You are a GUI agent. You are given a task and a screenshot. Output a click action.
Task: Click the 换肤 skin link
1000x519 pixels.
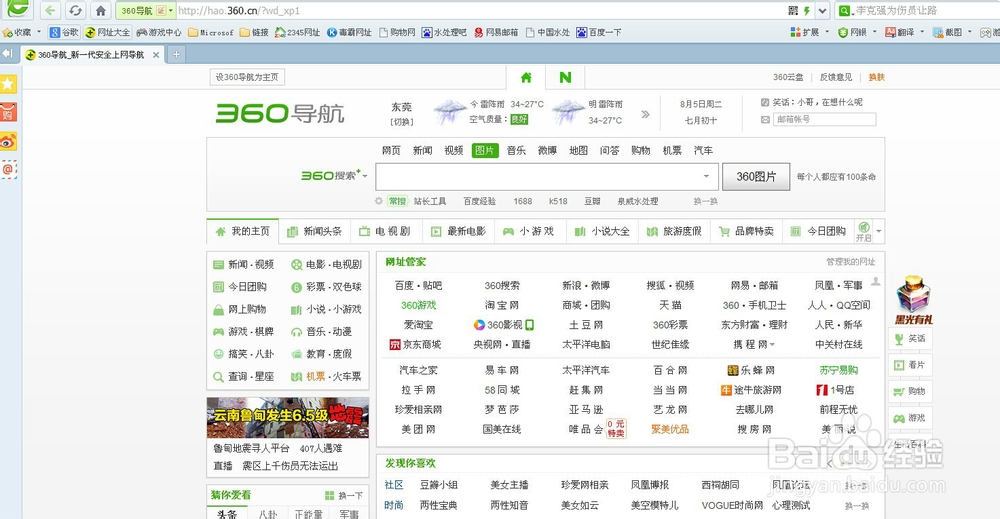(x=876, y=77)
